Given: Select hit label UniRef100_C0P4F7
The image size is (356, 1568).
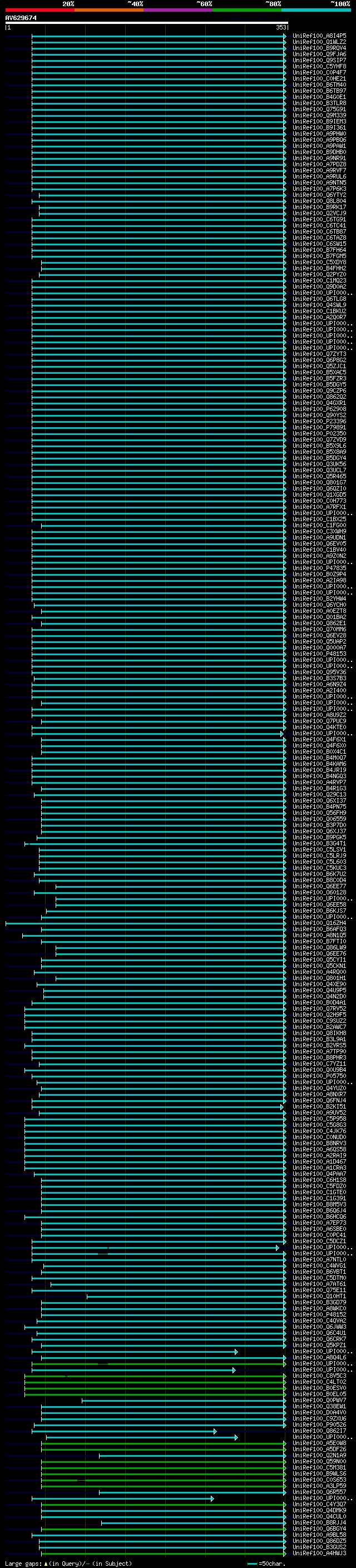Looking at the screenshot, I should click(x=319, y=72).
